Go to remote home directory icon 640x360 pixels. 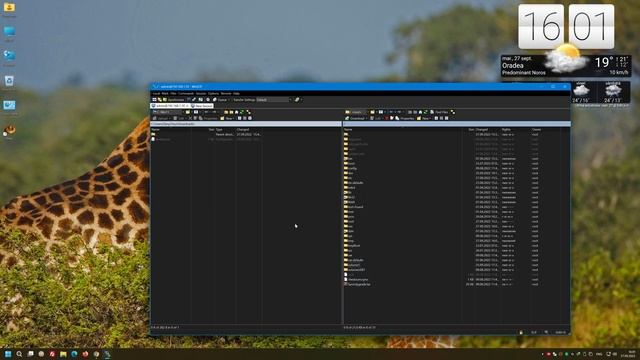click(x=420, y=112)
